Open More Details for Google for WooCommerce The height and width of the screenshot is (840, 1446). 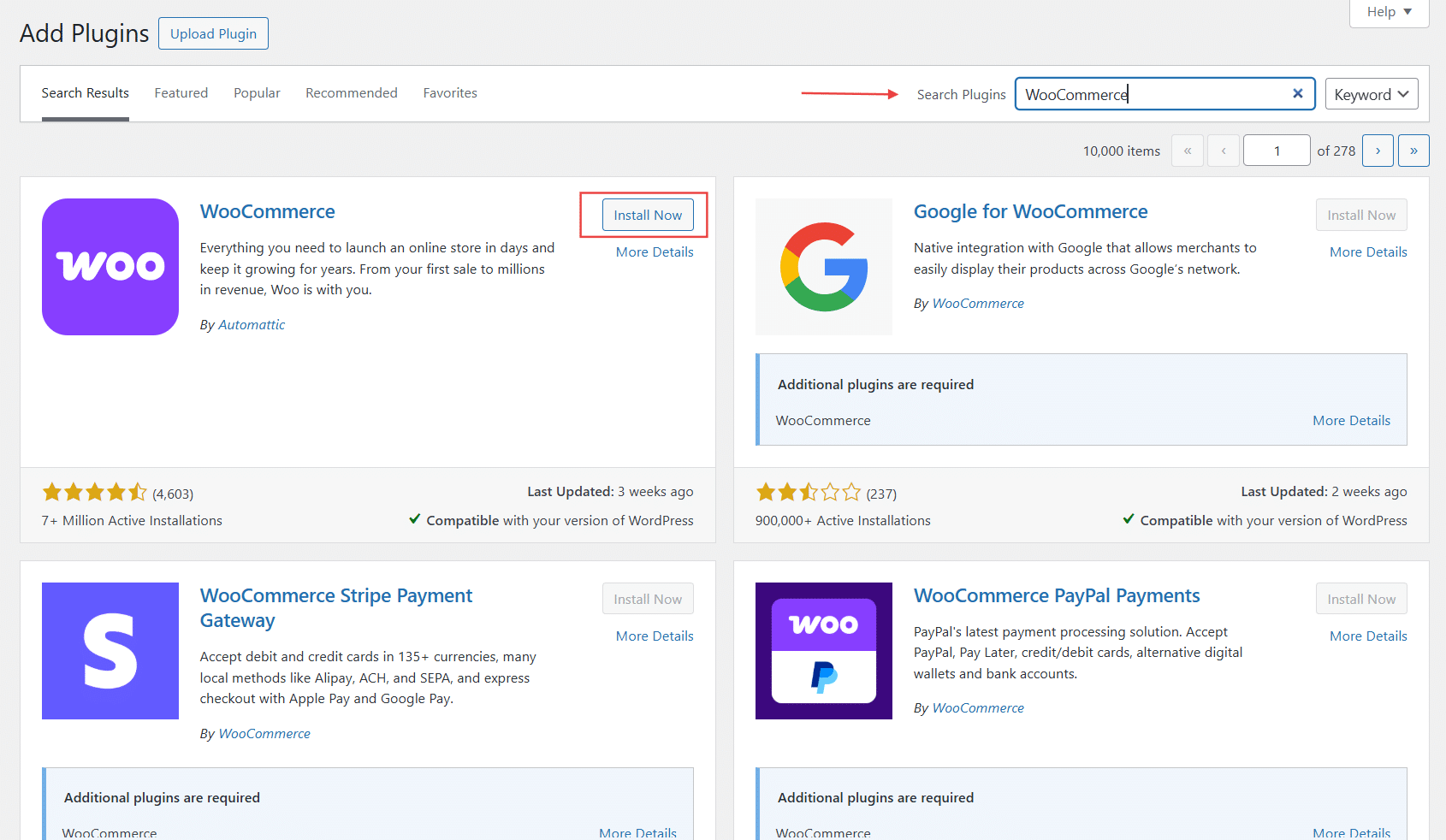tap(1367, 252)
